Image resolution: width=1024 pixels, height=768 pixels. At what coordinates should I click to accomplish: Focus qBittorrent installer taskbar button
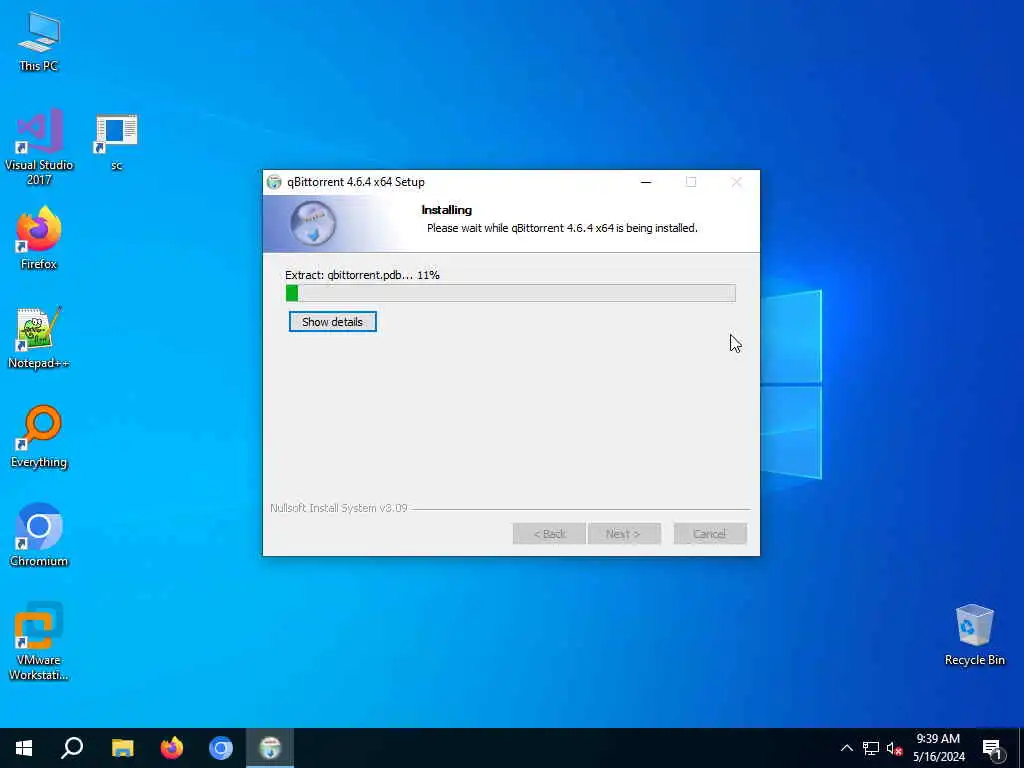coord(270,748)
